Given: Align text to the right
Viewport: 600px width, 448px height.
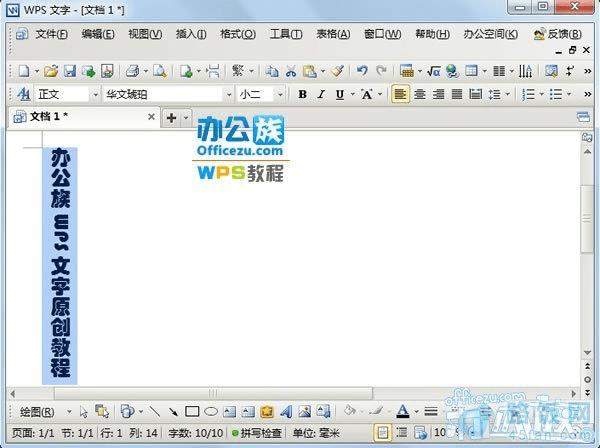Looking at the screenshot, I should (x=438, y=94).
